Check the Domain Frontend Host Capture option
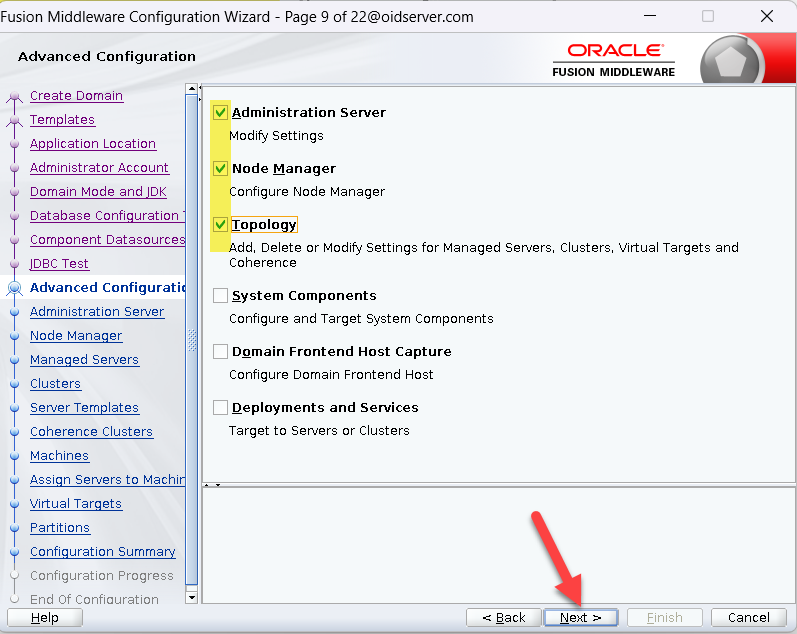 pos(220,352)
